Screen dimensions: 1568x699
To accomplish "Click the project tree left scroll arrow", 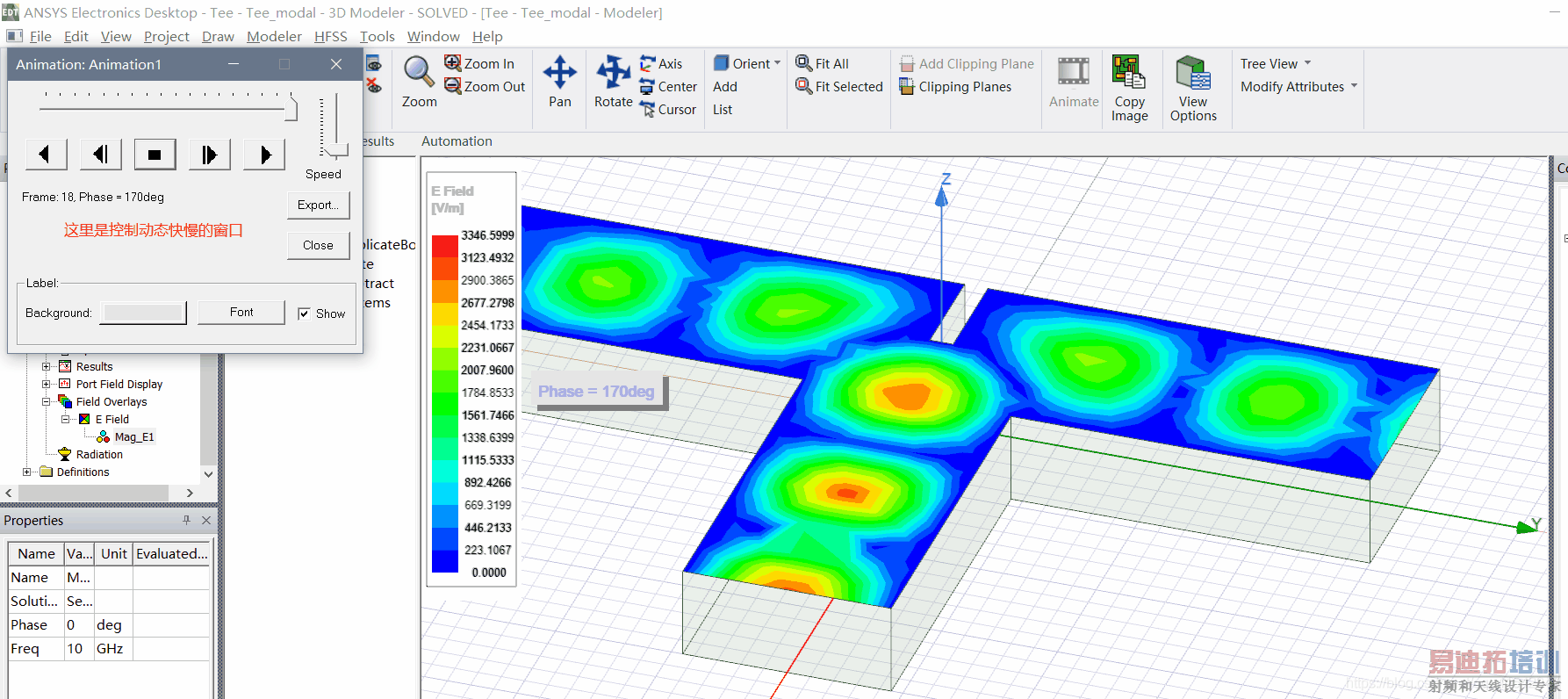I will click(9, 494).
